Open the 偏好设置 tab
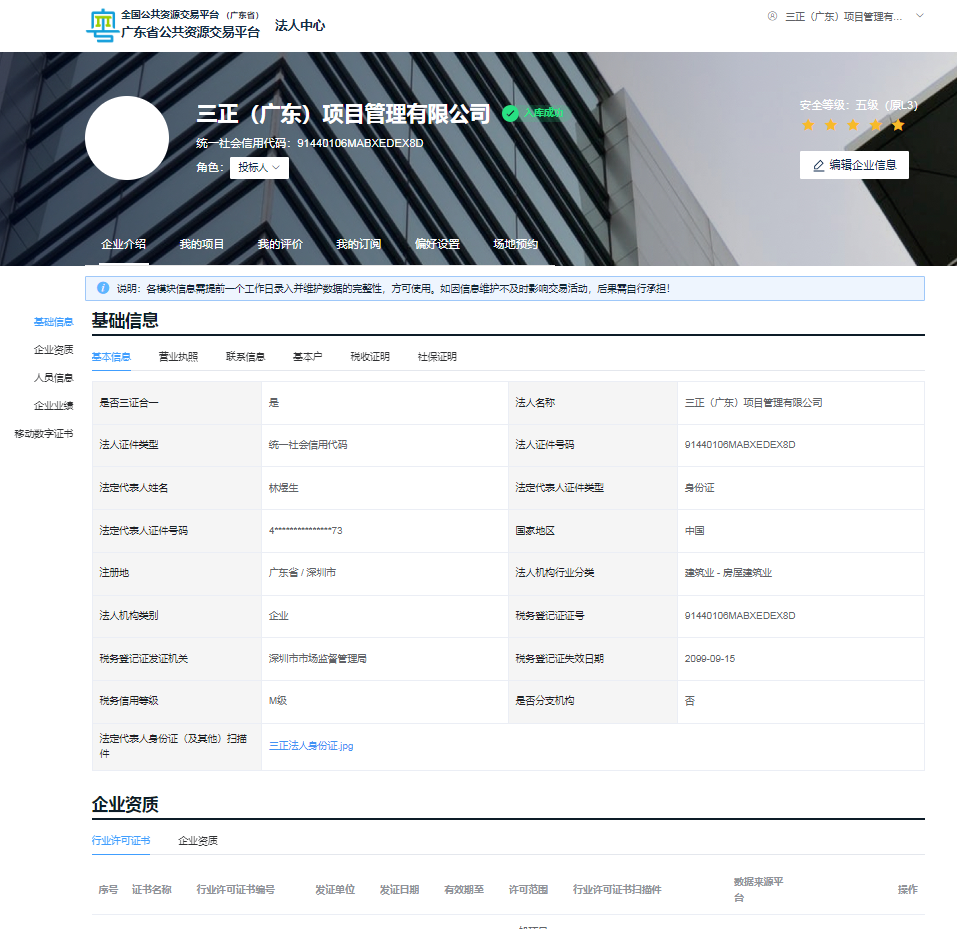This screenshot has width=957, height=929. coord(437,244)
